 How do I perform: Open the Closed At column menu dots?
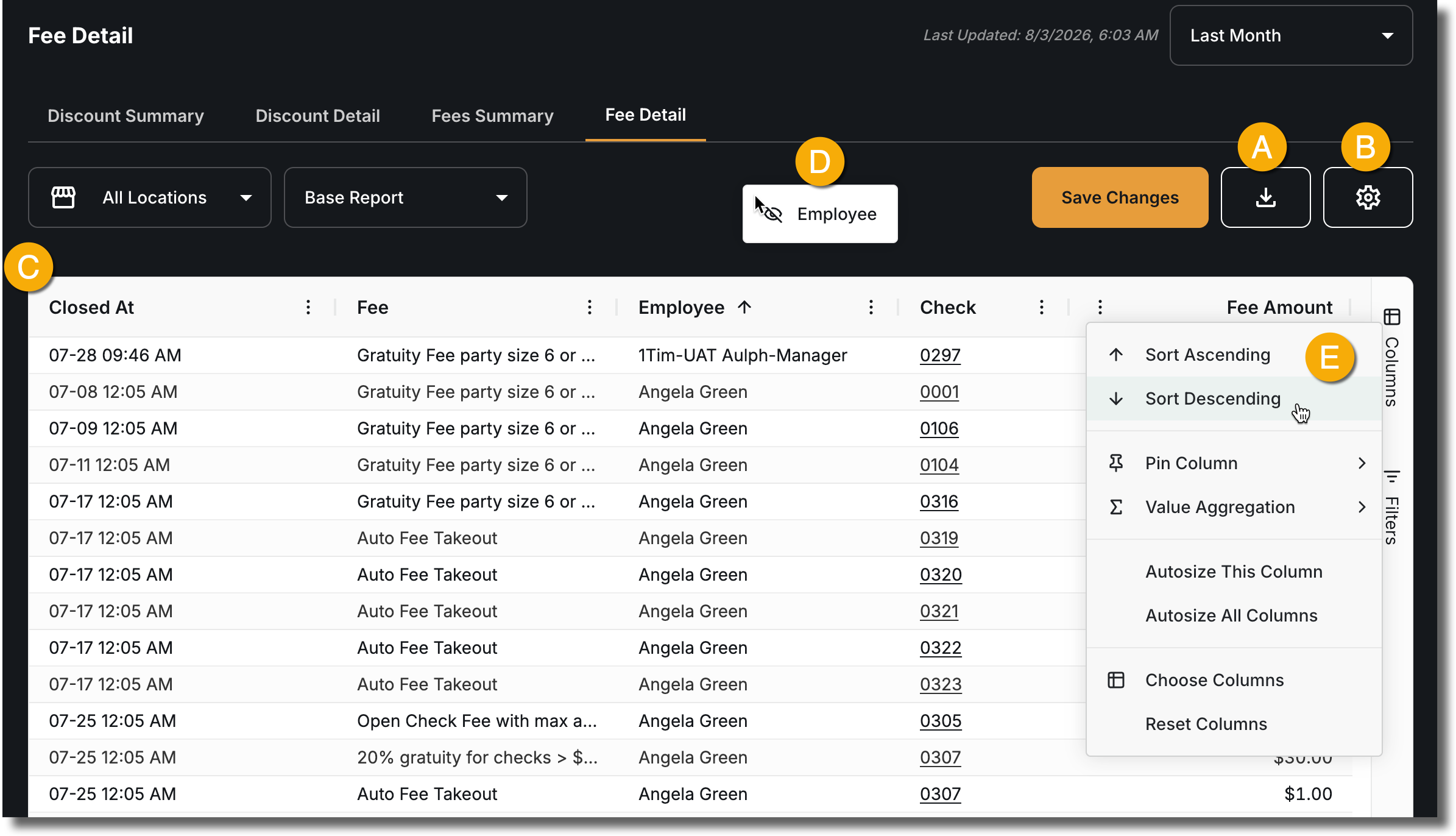[x=308, y=307]
